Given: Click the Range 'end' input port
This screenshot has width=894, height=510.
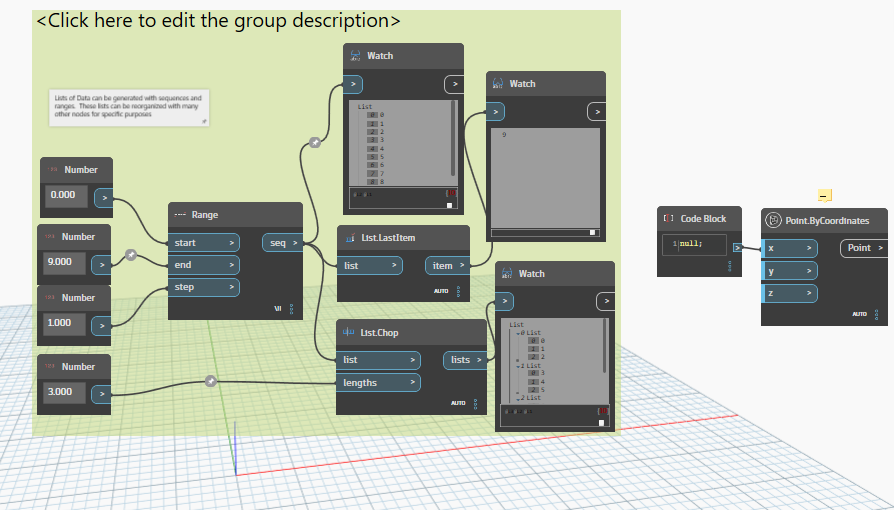Looking at the screenshot, I should (x=204, y=265).
